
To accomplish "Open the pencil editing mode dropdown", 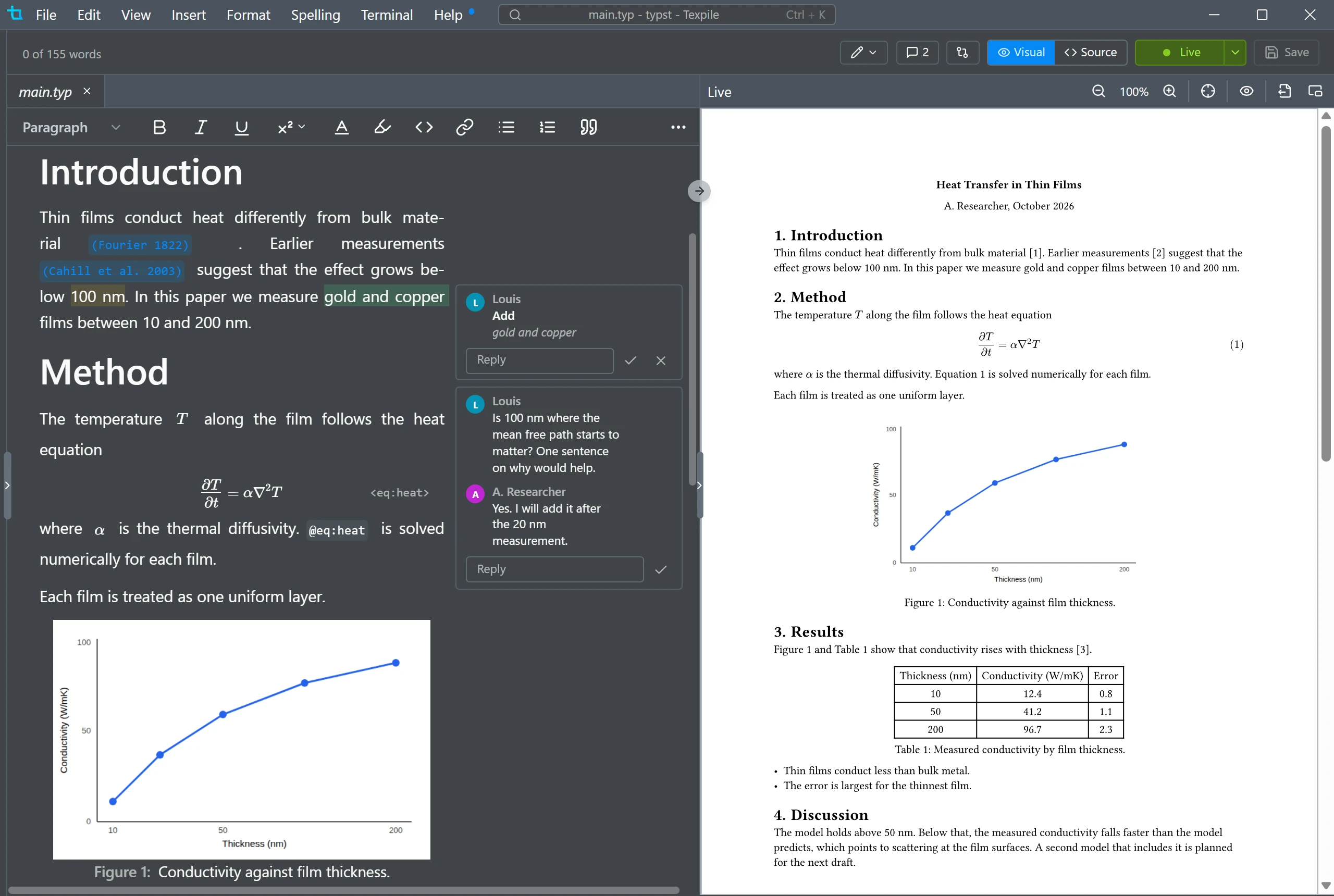I will pyautogui.click(x=863, y=53).
